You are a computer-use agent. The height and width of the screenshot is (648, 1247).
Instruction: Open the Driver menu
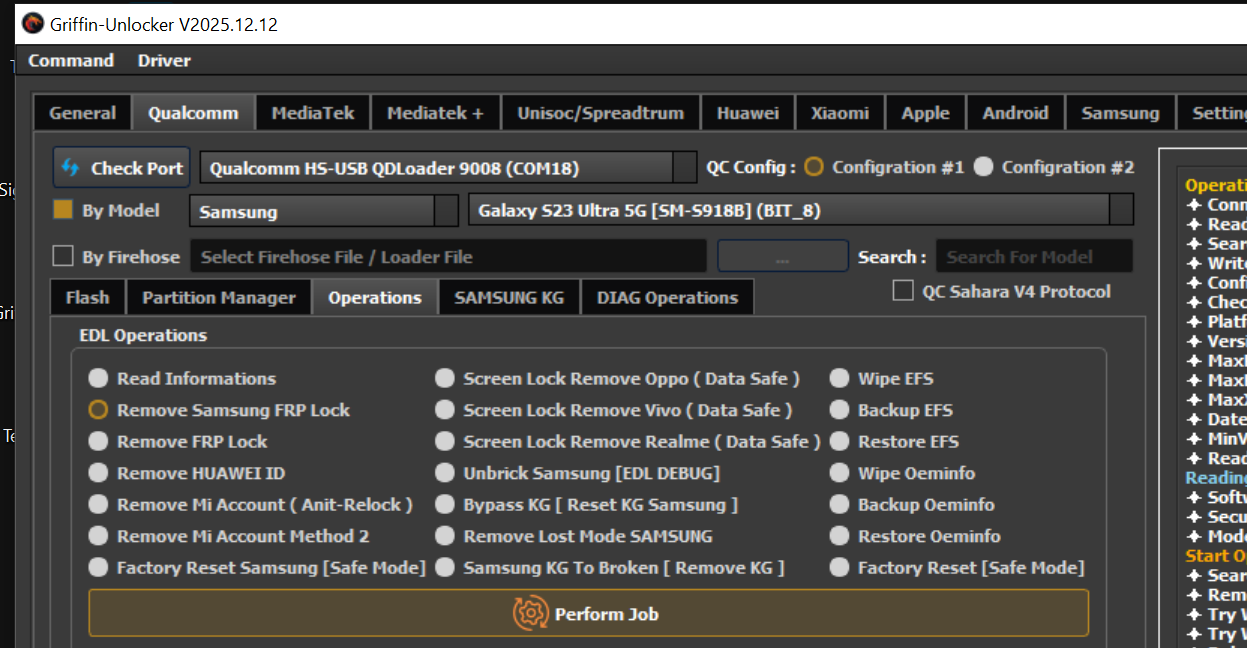click(164, 61)
